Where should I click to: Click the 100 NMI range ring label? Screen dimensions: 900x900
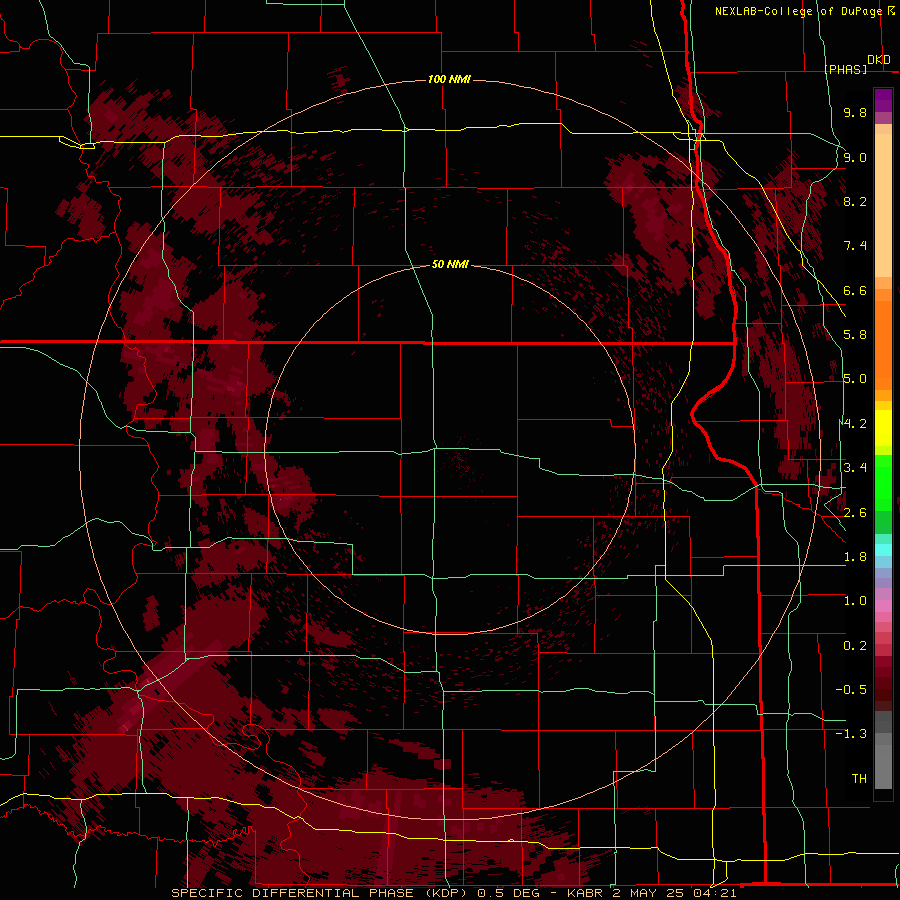(x=449, y=79)
